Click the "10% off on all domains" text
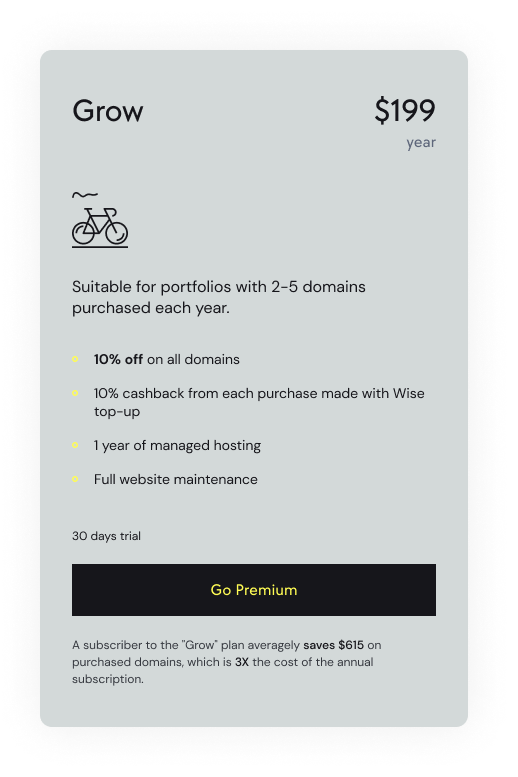 coord(167,359)
